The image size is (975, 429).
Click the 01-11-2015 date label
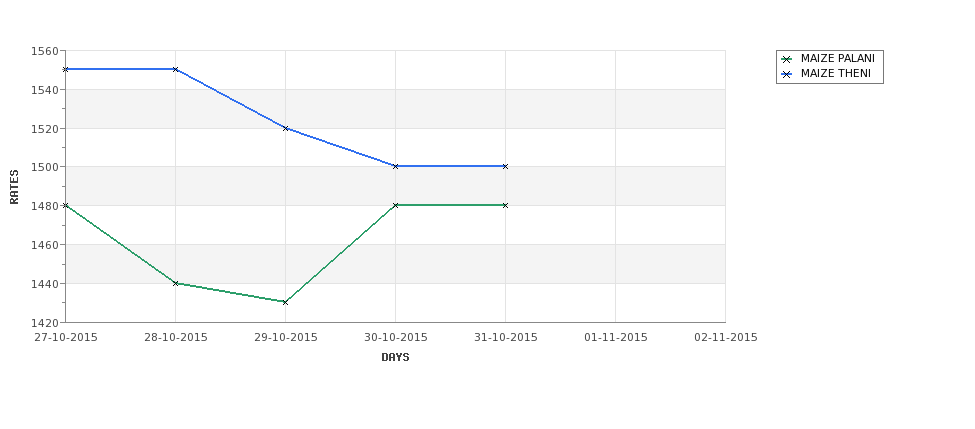(x=616, y=338)
